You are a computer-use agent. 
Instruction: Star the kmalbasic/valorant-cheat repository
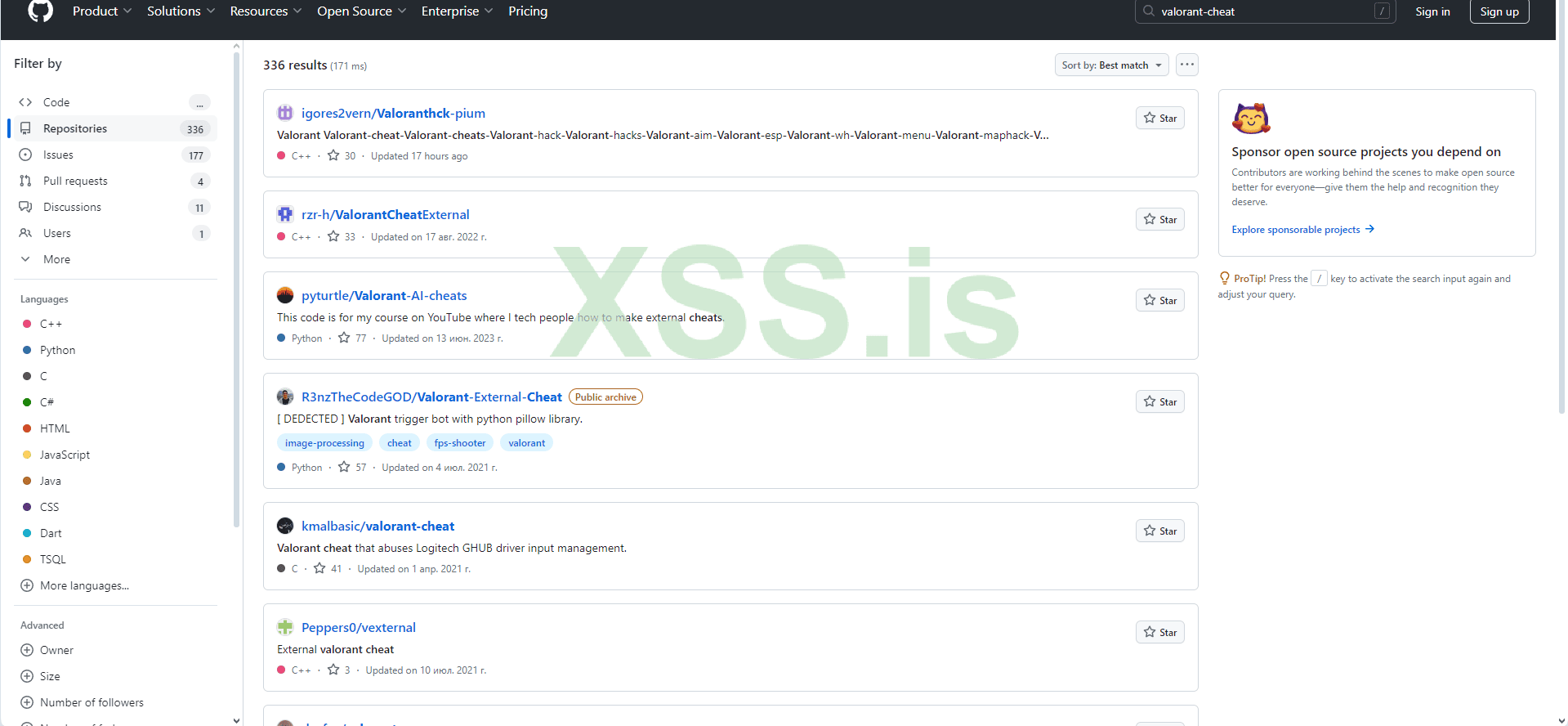(x=1159, y=531)
